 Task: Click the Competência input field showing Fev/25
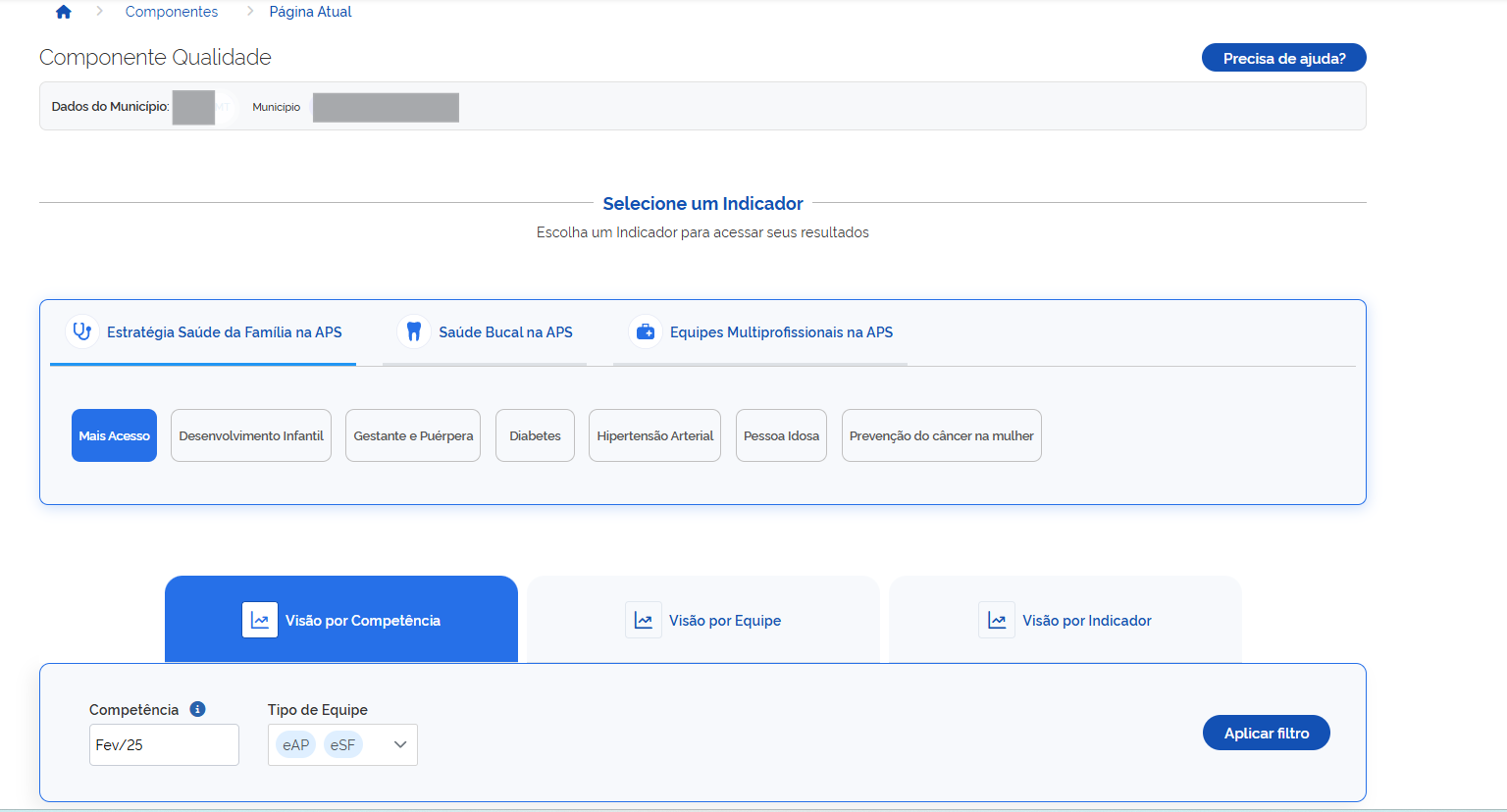point(164,744)
